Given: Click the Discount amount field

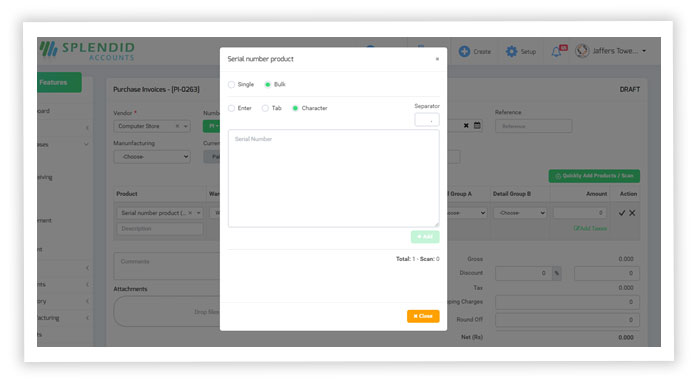Looking at the screenshot, I should [x=607, y=273].
